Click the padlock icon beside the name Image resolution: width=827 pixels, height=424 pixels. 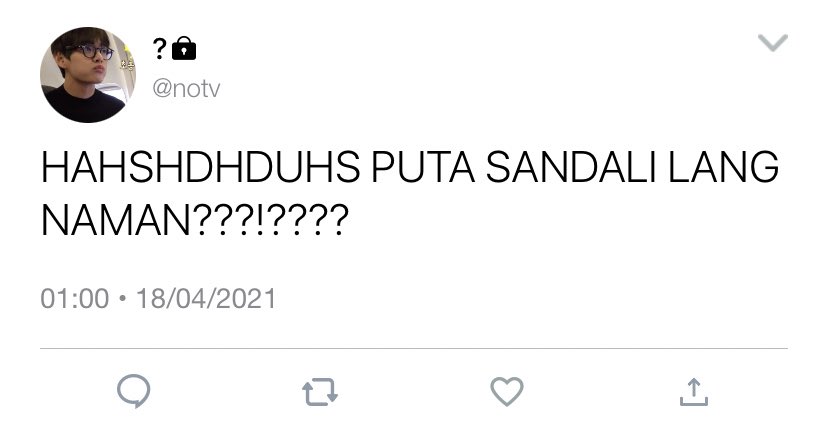(184, 48)
